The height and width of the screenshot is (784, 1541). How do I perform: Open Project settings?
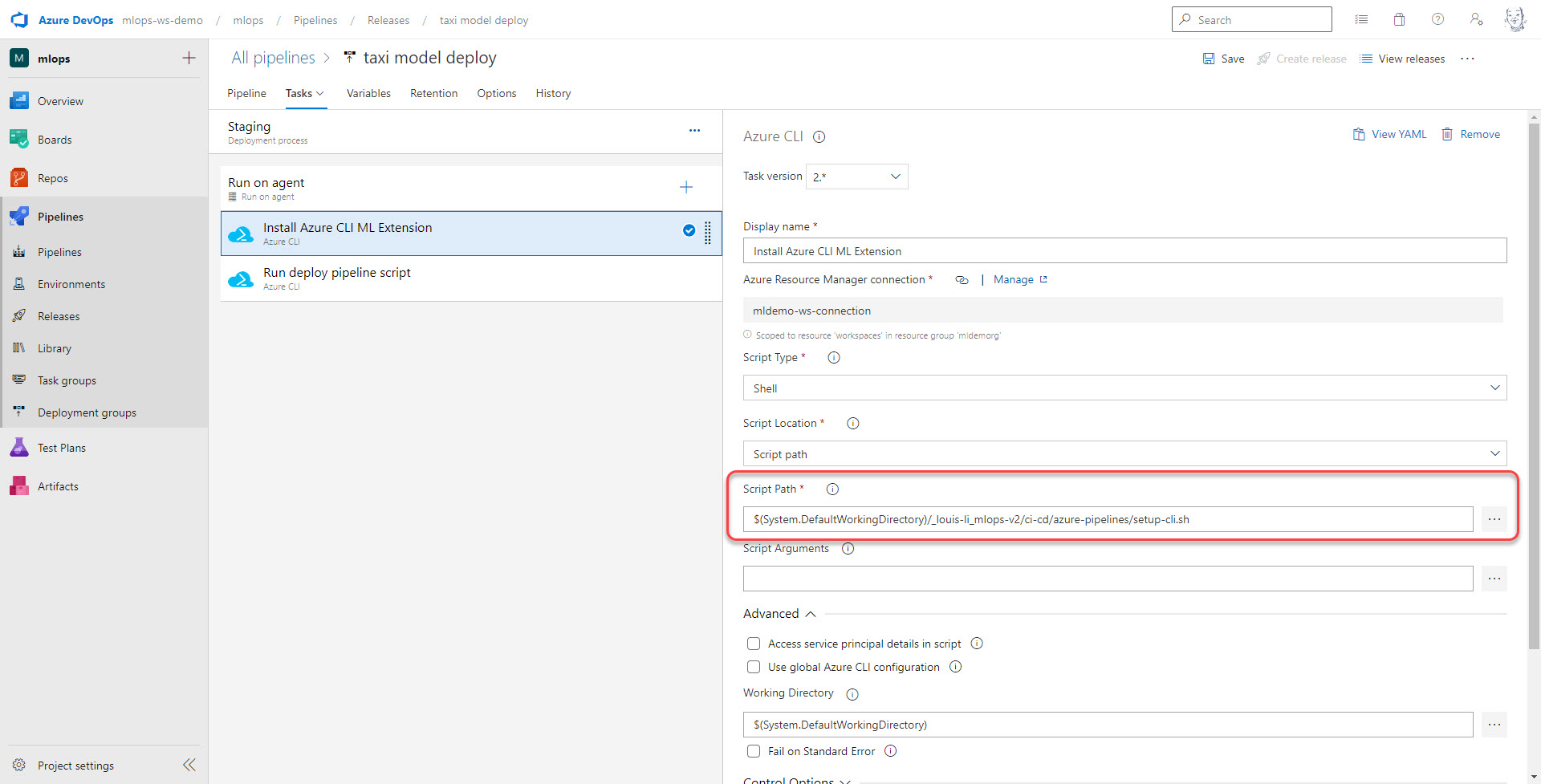(75, 766)
